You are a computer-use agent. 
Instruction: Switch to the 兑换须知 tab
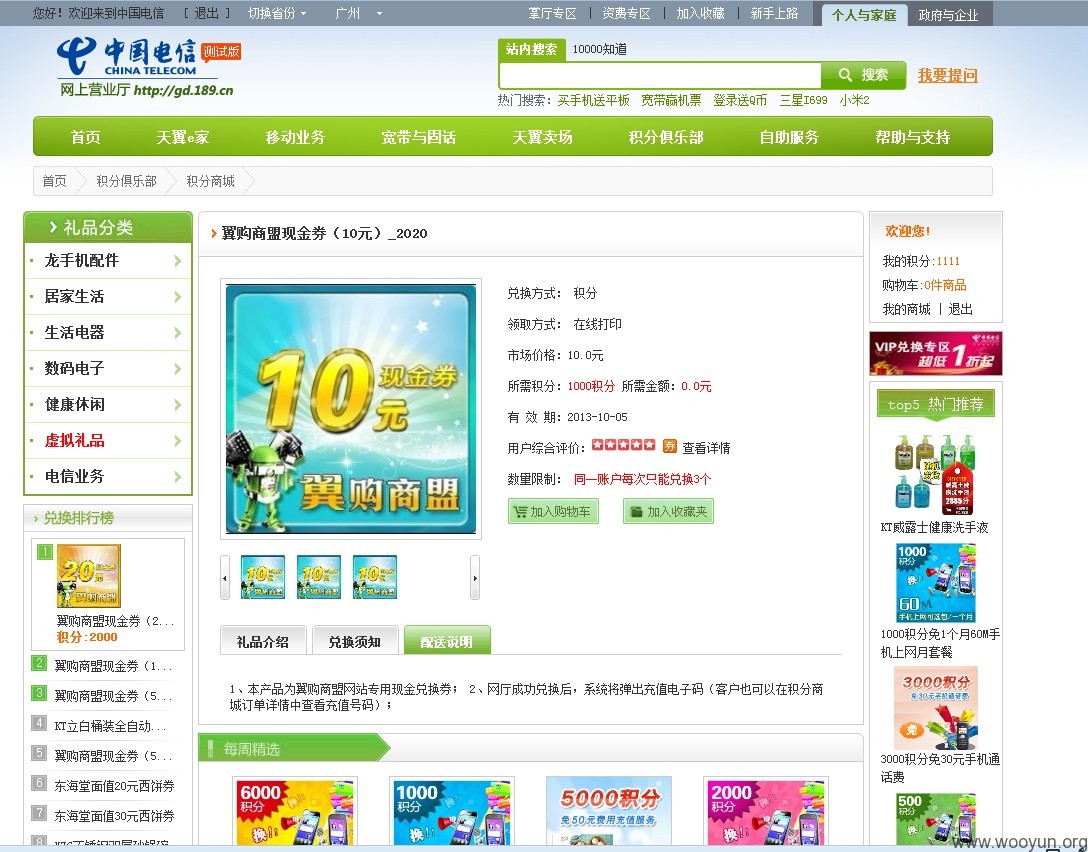click(x=355, y=640)
